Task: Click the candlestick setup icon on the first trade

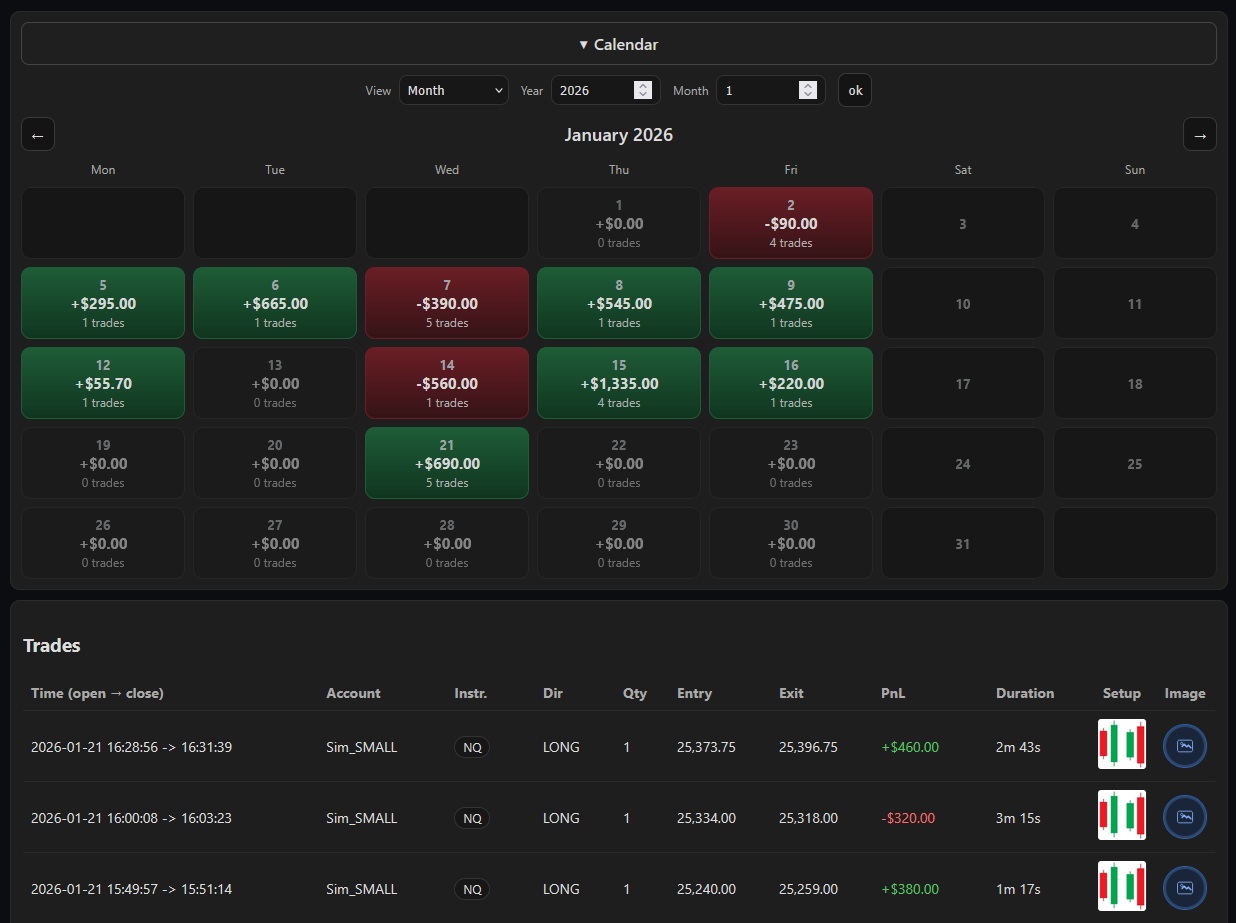Action: tap(1121, 745)
